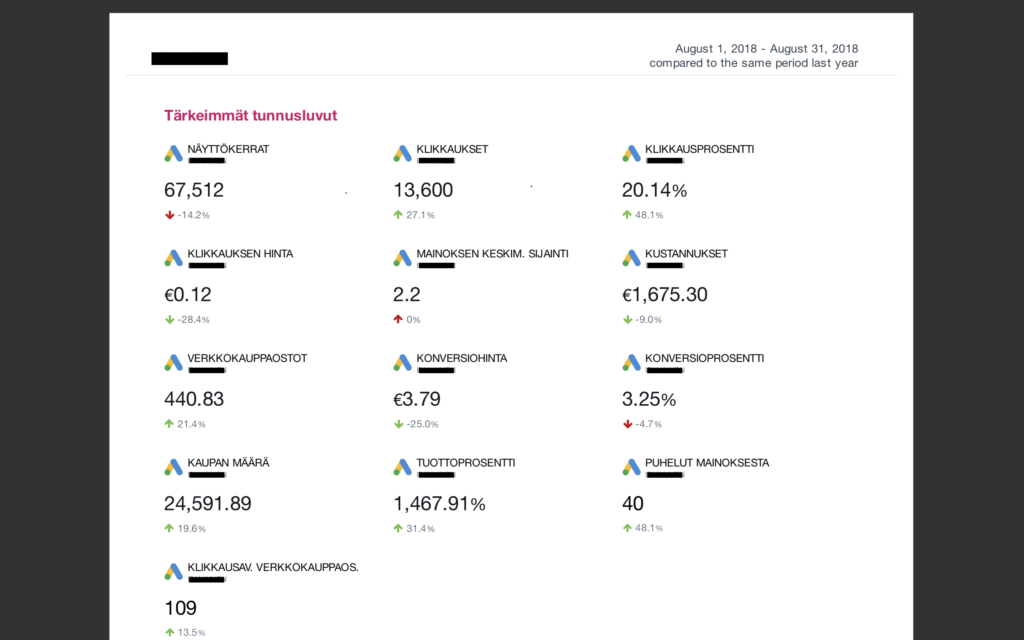Viewport: 1024px width, 640px height.
Task: Click the green up arrow under 24,591.89
Action: click(170, 528)
